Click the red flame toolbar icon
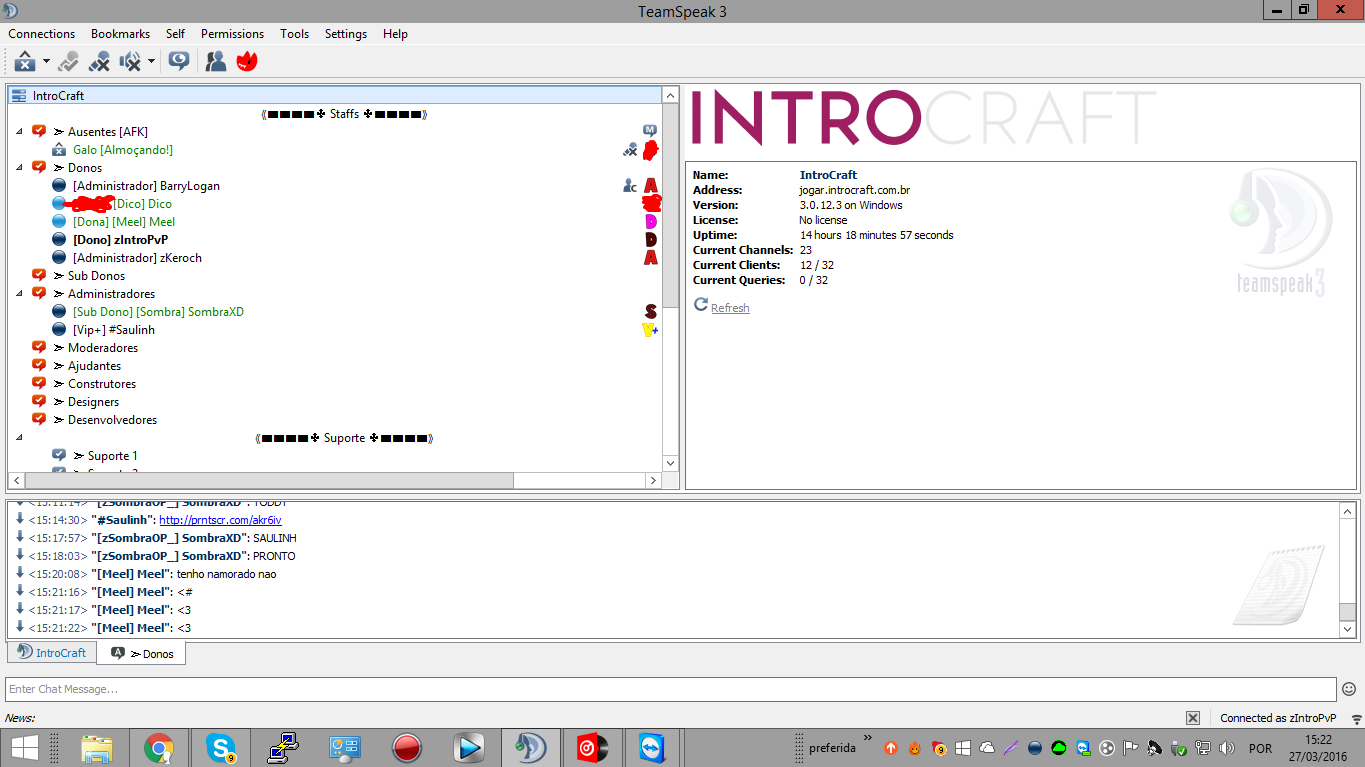Image resolution: width=1365 pixels, height=767 pixels. [x=247, y=62]
